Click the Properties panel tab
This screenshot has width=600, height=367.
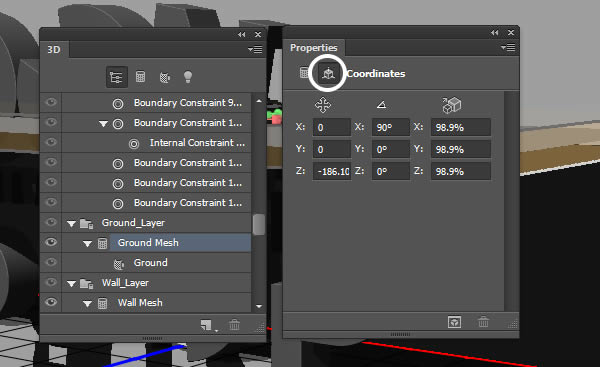pos(314,48)
